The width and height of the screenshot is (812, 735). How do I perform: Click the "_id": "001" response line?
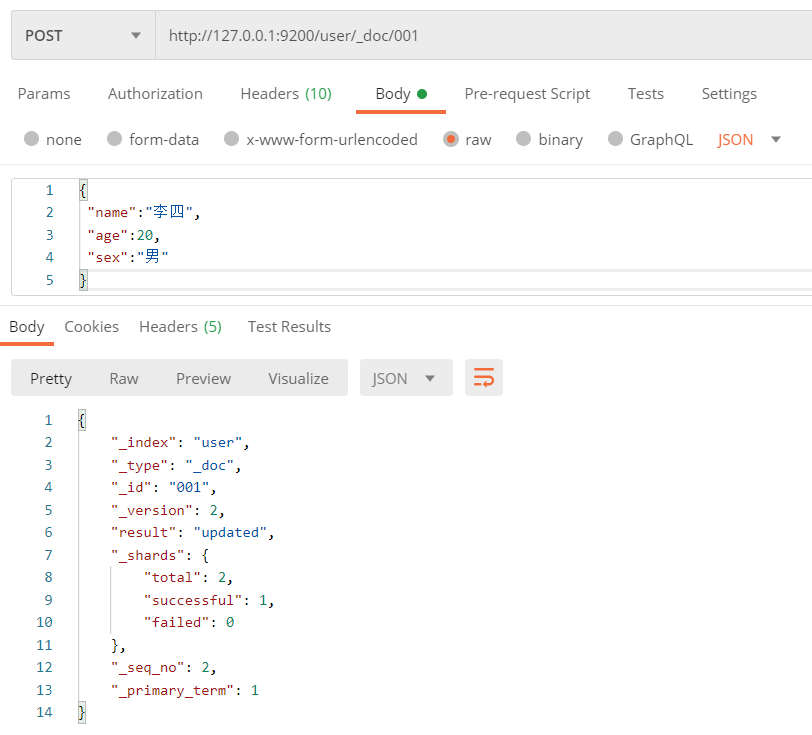164,487
